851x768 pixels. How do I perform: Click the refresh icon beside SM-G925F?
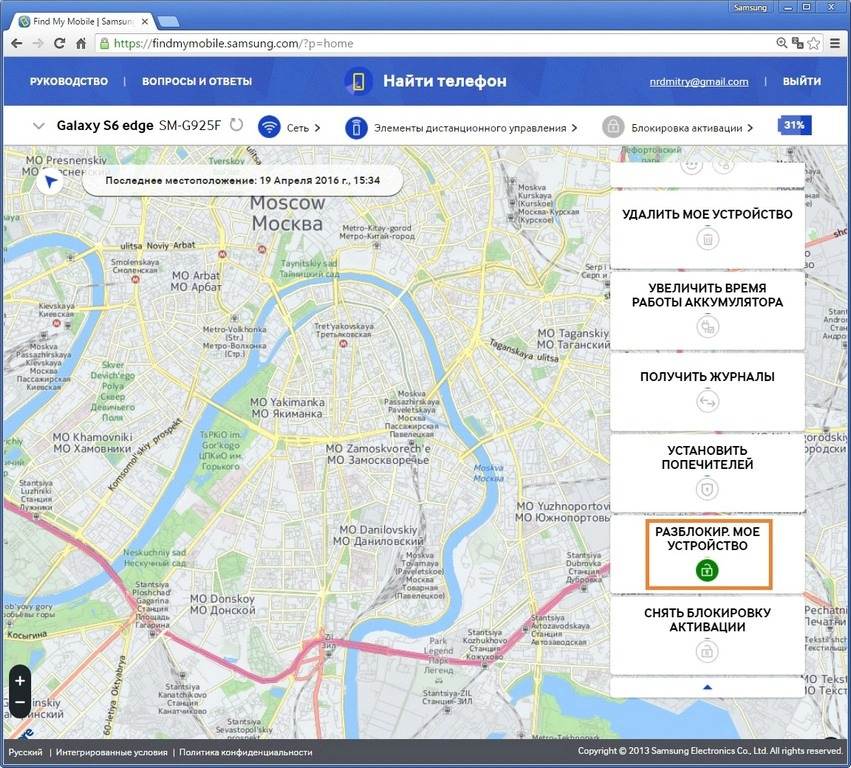[x=236, y=126]
